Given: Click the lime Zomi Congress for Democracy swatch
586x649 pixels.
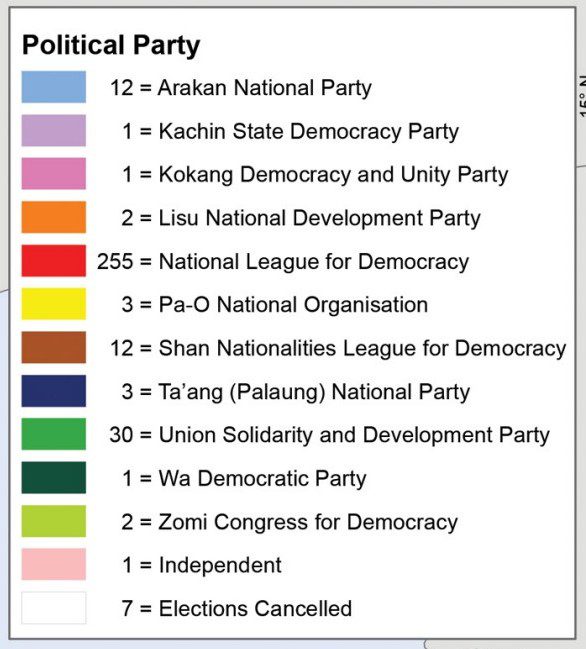Looking at the screenshot, I should (x=54, y=521).
